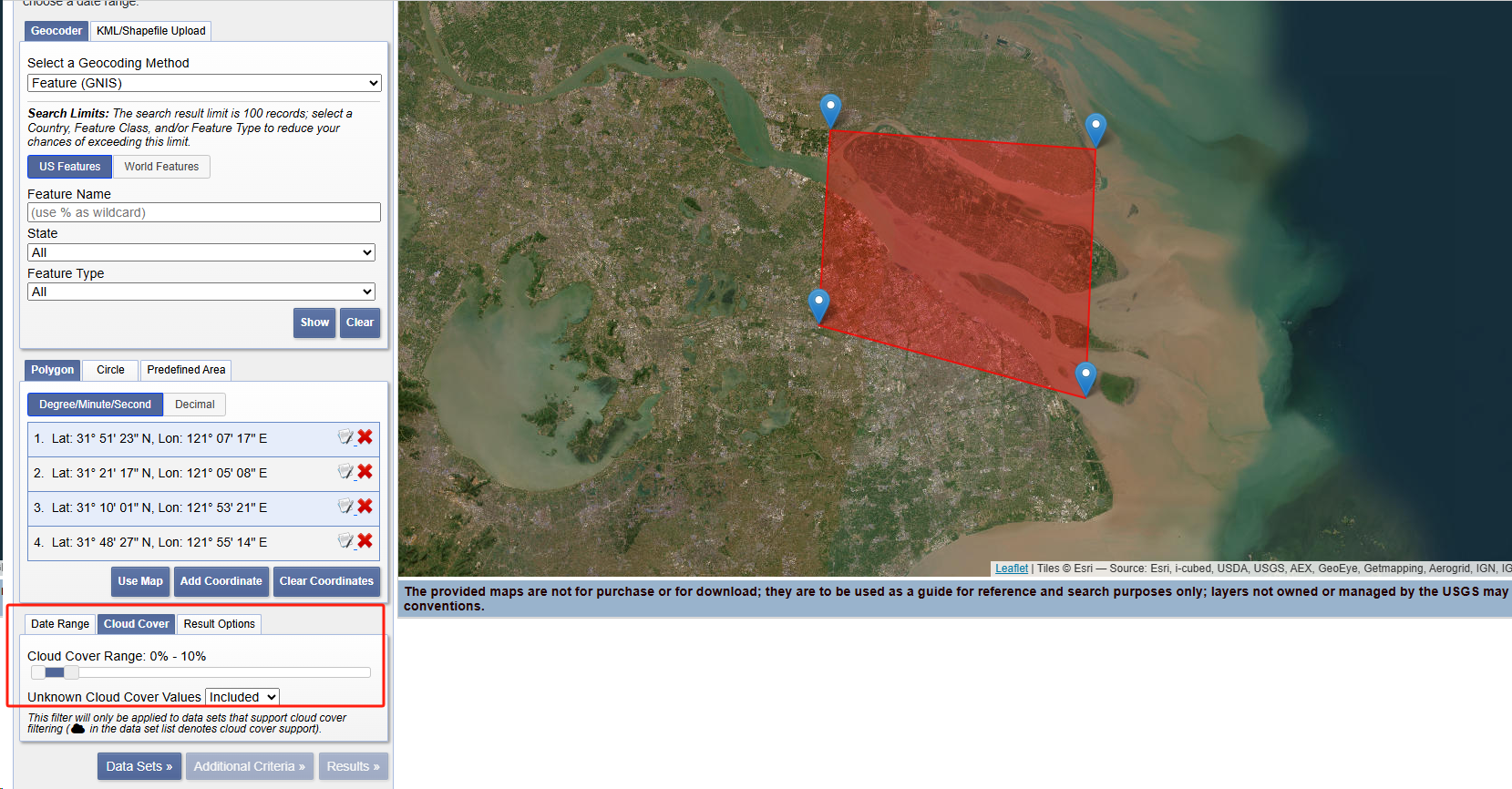
Task: Click the bottom-left map marker pin
Action: point(818,306)
